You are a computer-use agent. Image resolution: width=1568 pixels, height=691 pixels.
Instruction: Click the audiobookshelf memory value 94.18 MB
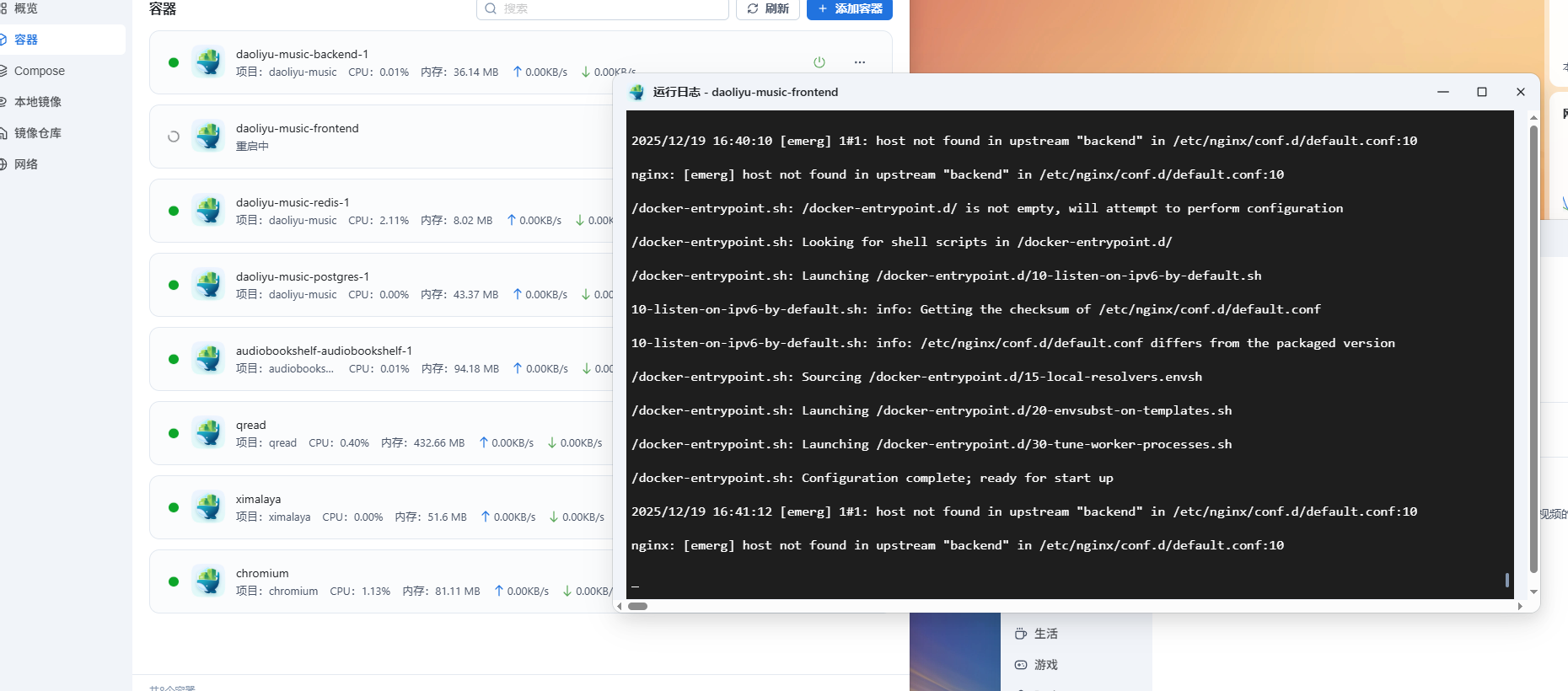pyautogui.click(x=476, y=369)
